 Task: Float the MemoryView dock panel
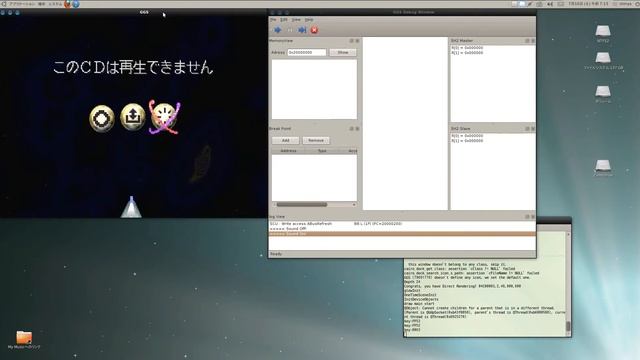point(351,41)
